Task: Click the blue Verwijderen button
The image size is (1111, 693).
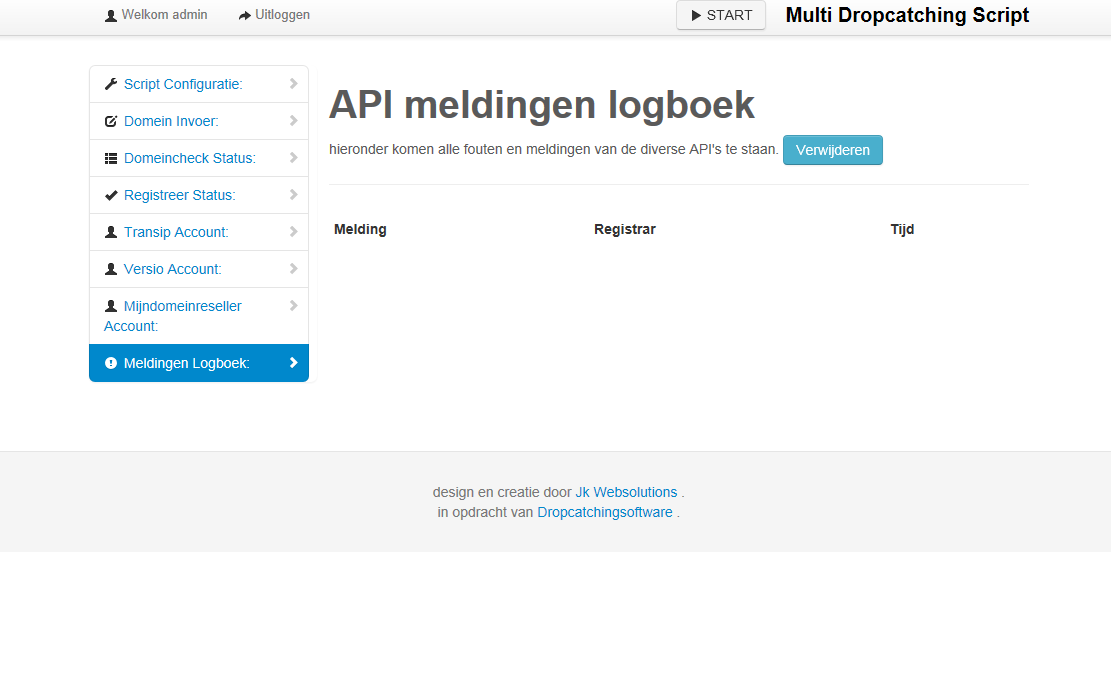Action: tap(832, 150)
